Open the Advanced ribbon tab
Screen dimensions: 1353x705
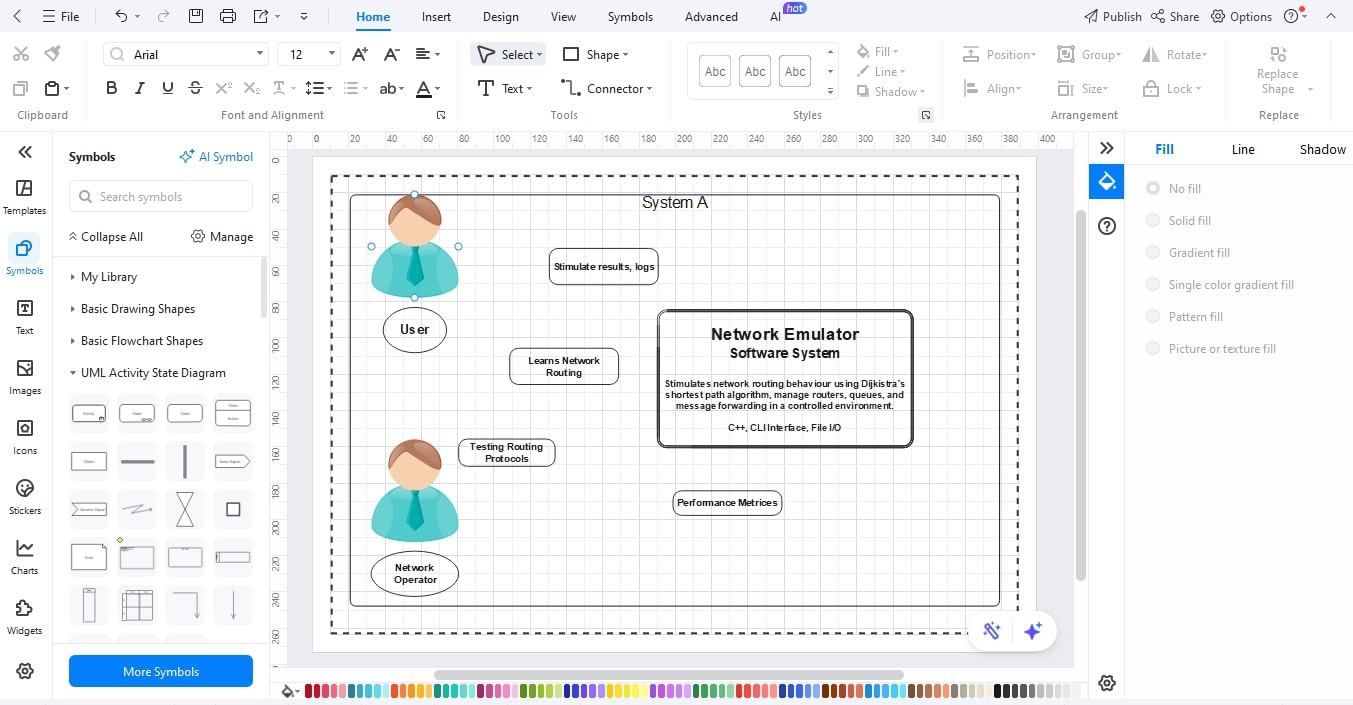711,16
